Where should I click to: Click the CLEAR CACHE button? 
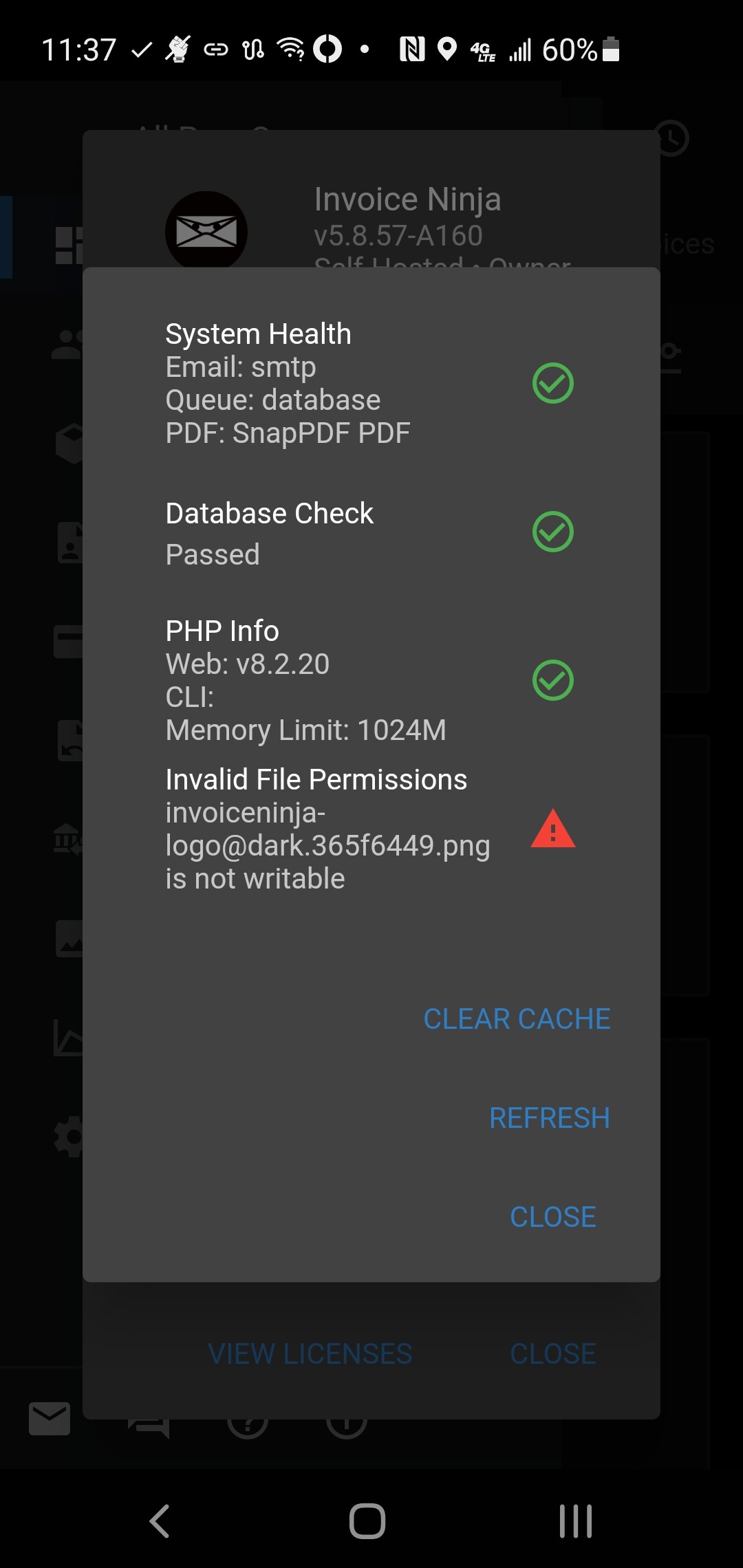[x=517, y=1019]
